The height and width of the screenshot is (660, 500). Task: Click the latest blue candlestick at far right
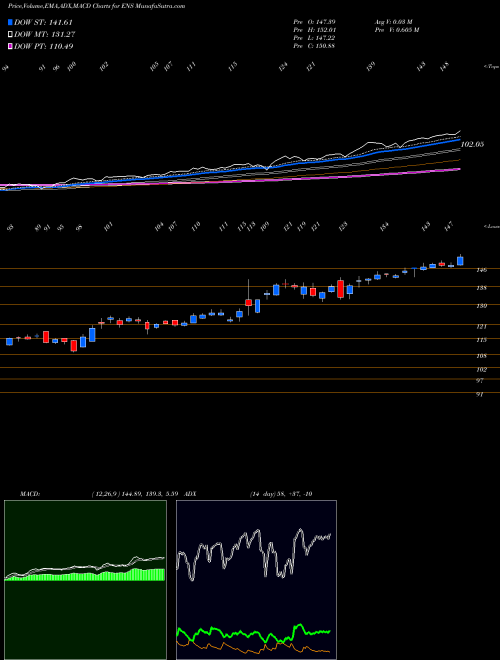[460, 261]
